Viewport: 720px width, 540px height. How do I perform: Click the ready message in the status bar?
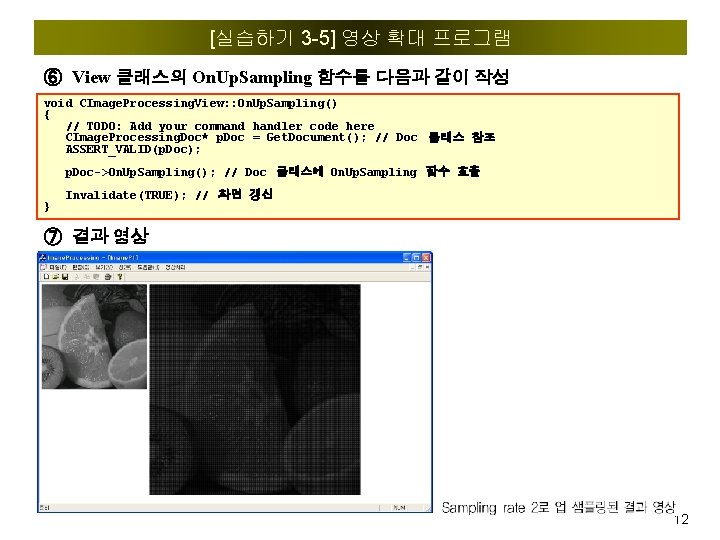[45, 508]
